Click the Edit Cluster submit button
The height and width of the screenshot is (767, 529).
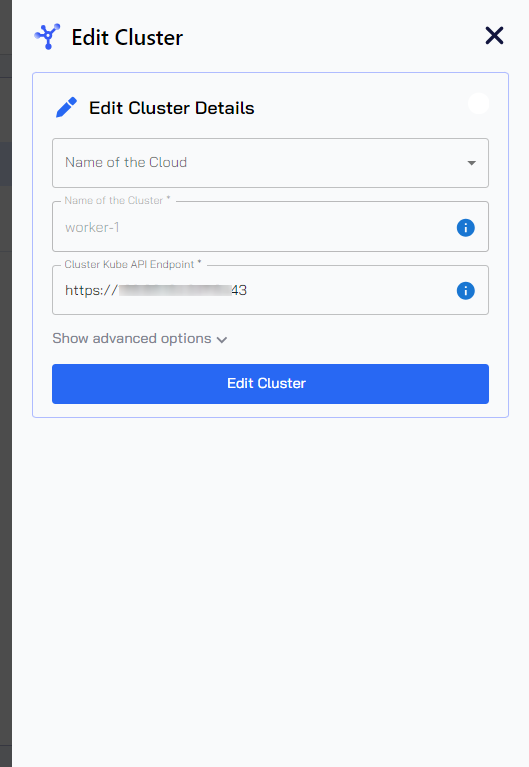[270, 384]
